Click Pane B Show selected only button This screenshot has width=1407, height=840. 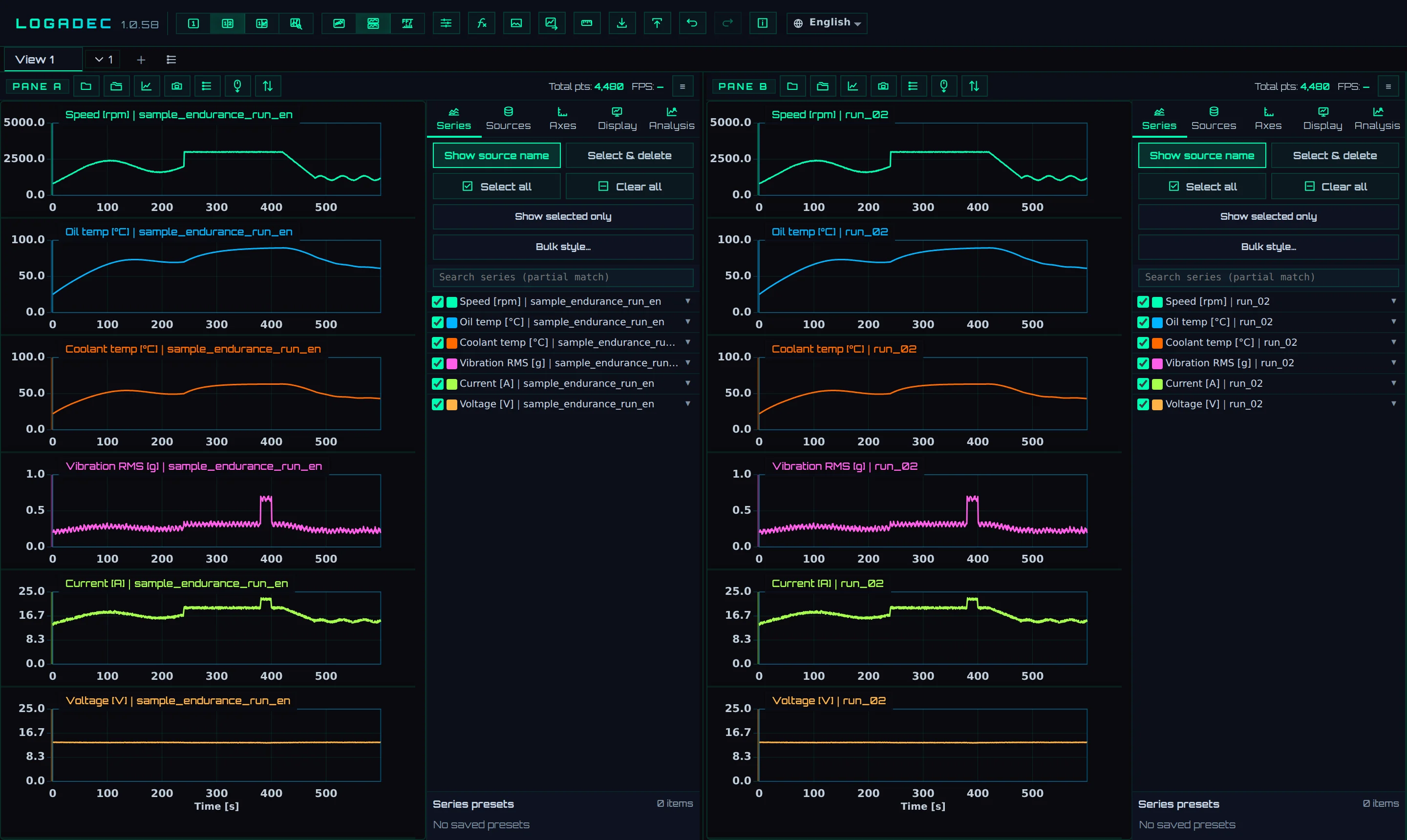tap(1268, 217)
